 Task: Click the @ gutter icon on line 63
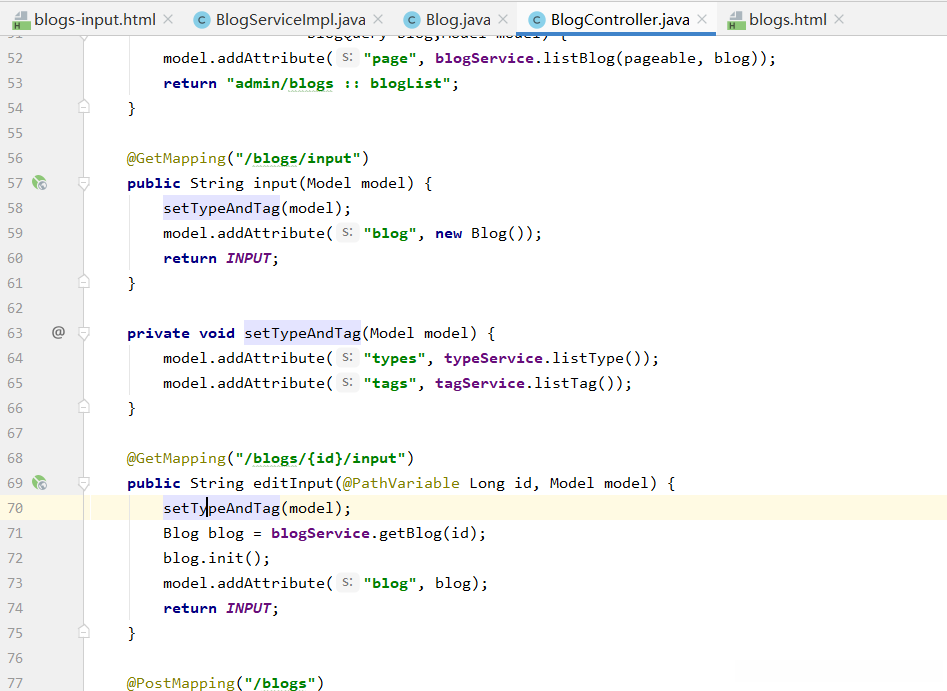point(58,332)
